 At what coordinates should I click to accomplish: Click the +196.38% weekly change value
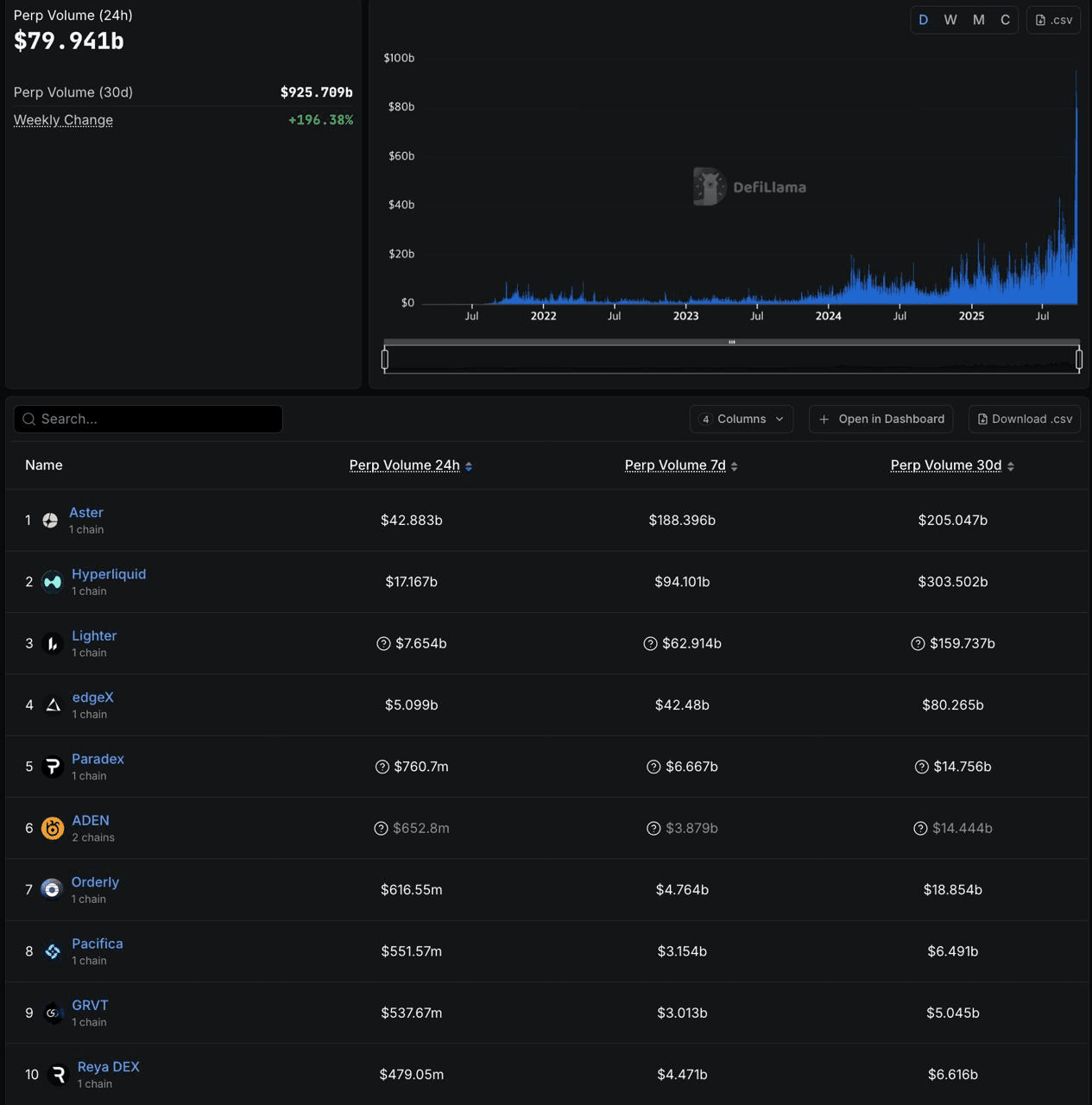320,120
